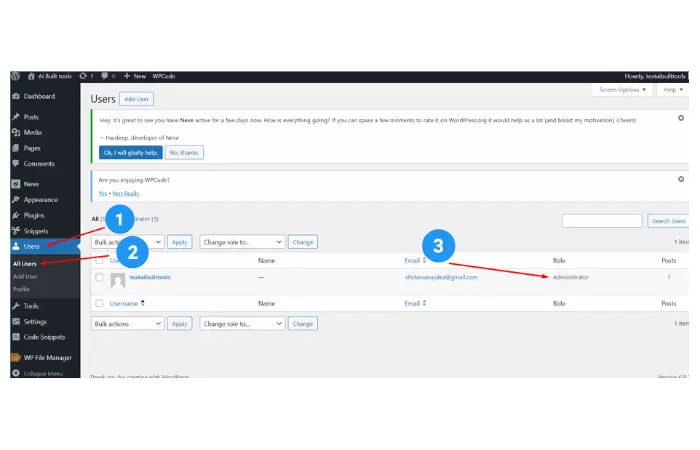The height and width of the screenshot is (450, 700).
Task: Open the Ai Built tools home icon
Action: (31, 76)
